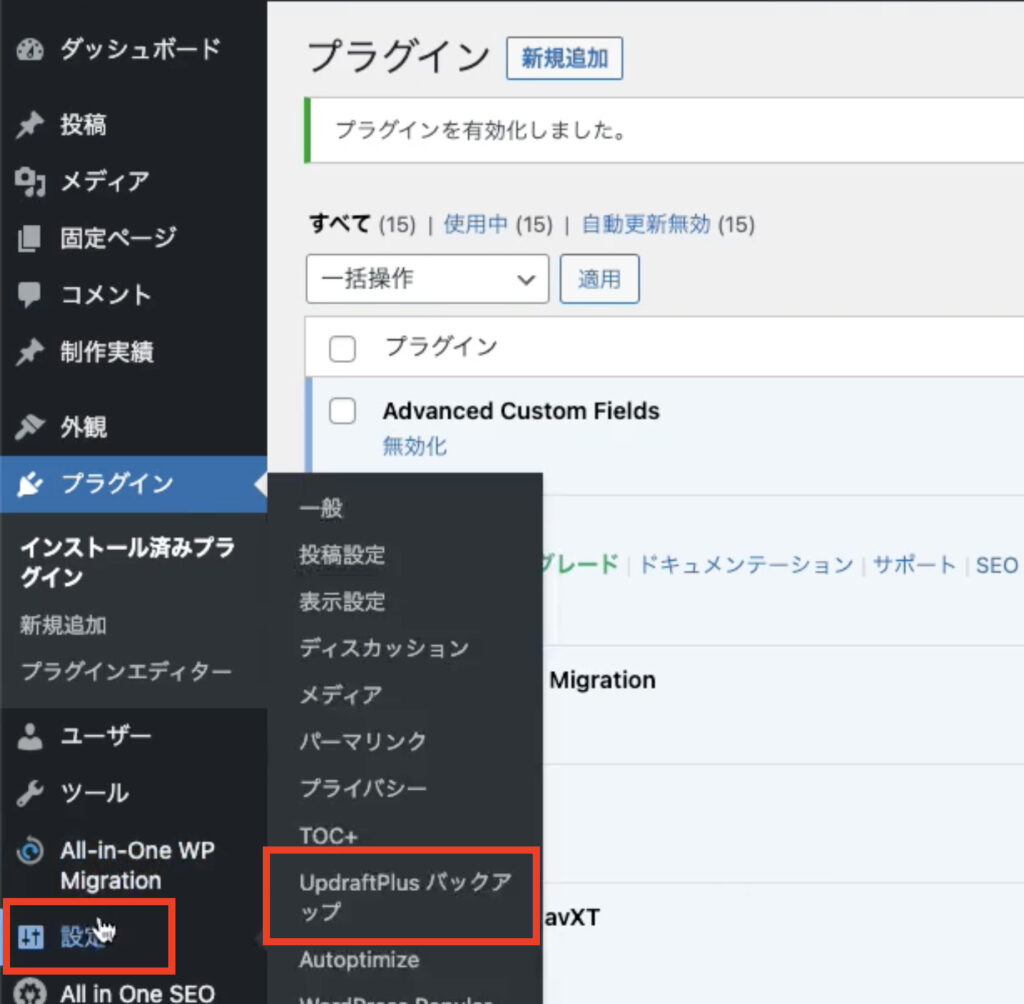
Task: Click the コメント speech bubble icon
Action: (31, 295)
